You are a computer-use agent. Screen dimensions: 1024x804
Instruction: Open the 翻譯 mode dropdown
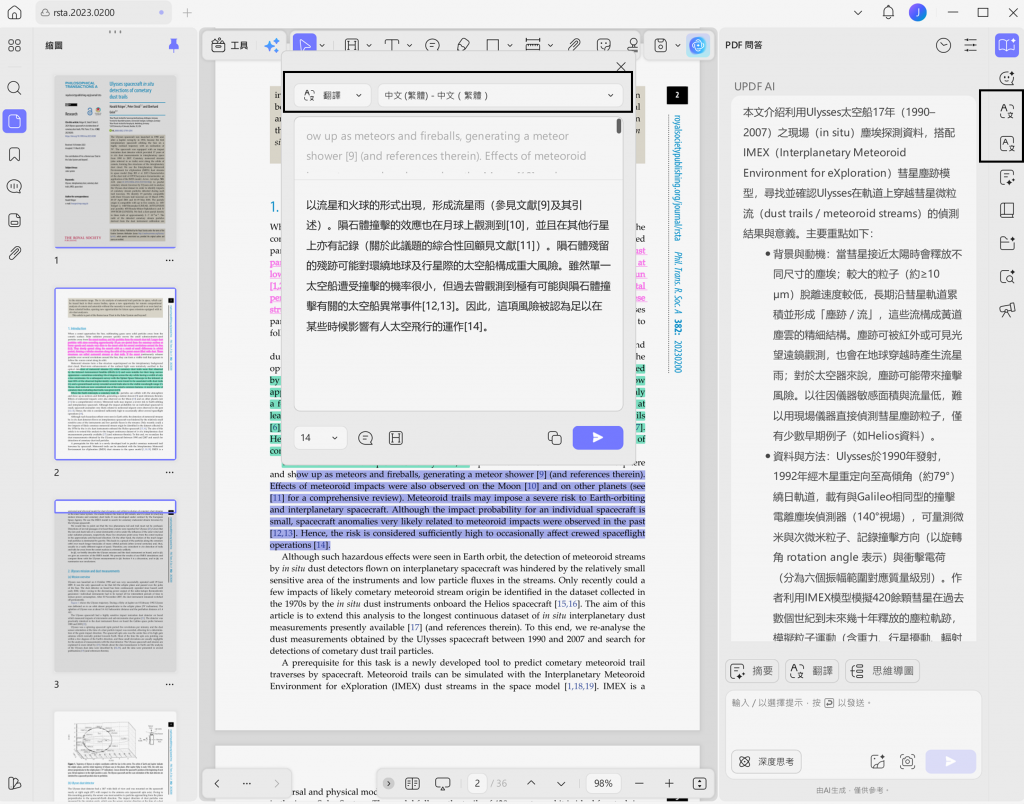[332, 95]
